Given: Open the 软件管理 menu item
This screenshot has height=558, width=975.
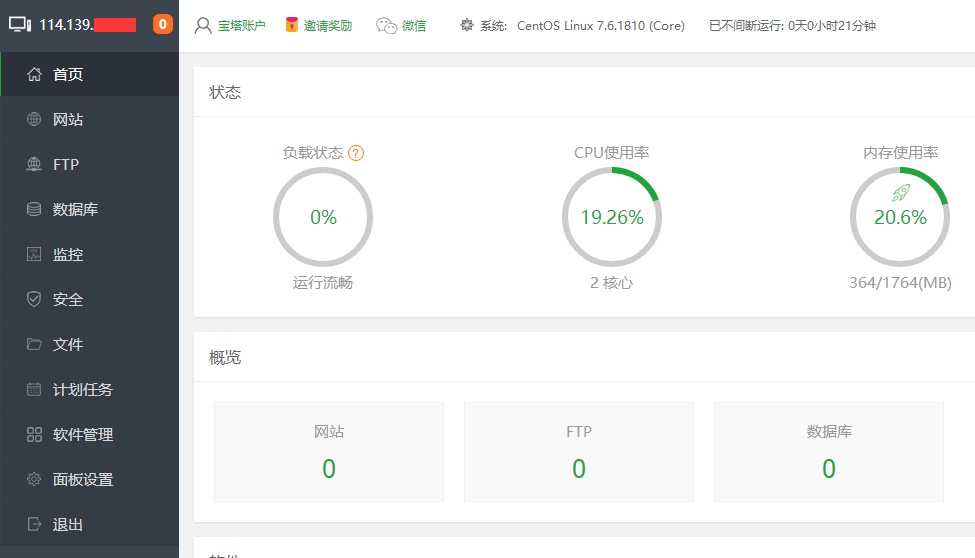Looking at the screenshot, I should tap(82, 434).
